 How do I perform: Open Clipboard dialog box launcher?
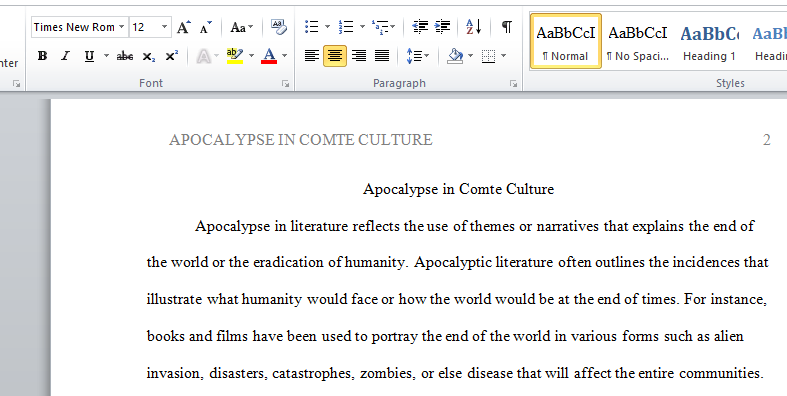point(17,84)
